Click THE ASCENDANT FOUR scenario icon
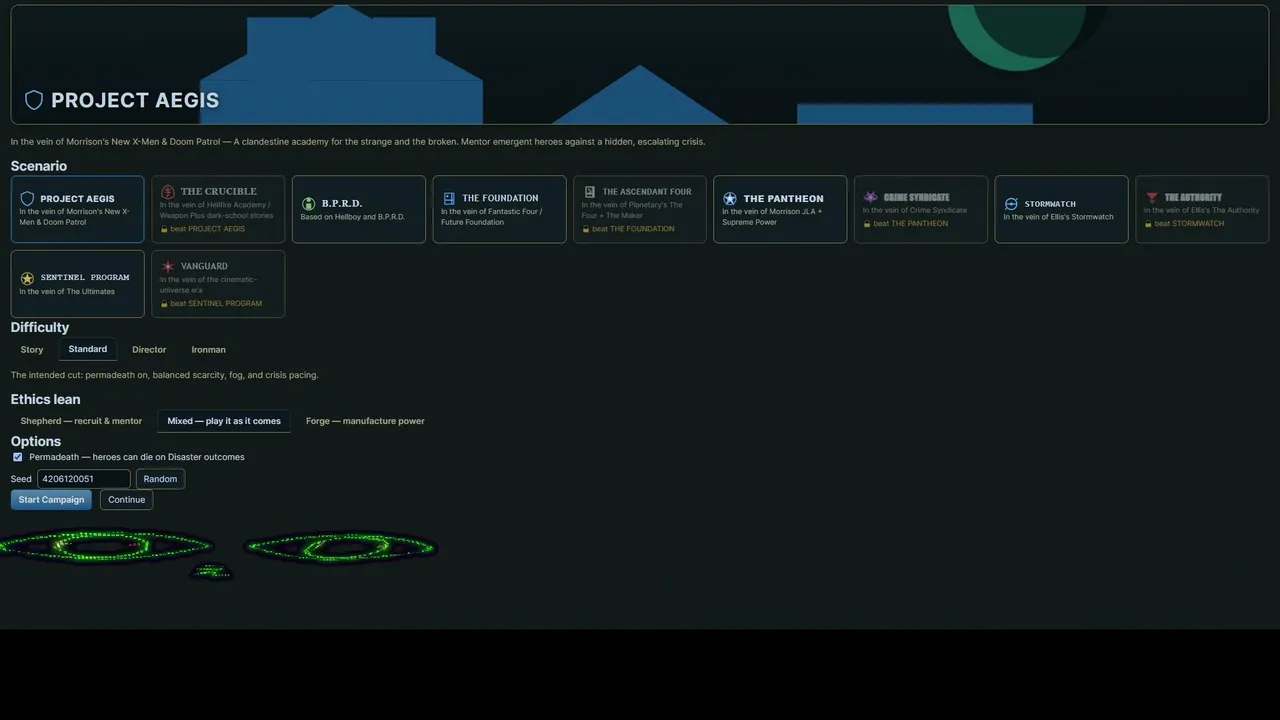The image size is (1280, 720). pyautogui.click(x=590, y=192)
